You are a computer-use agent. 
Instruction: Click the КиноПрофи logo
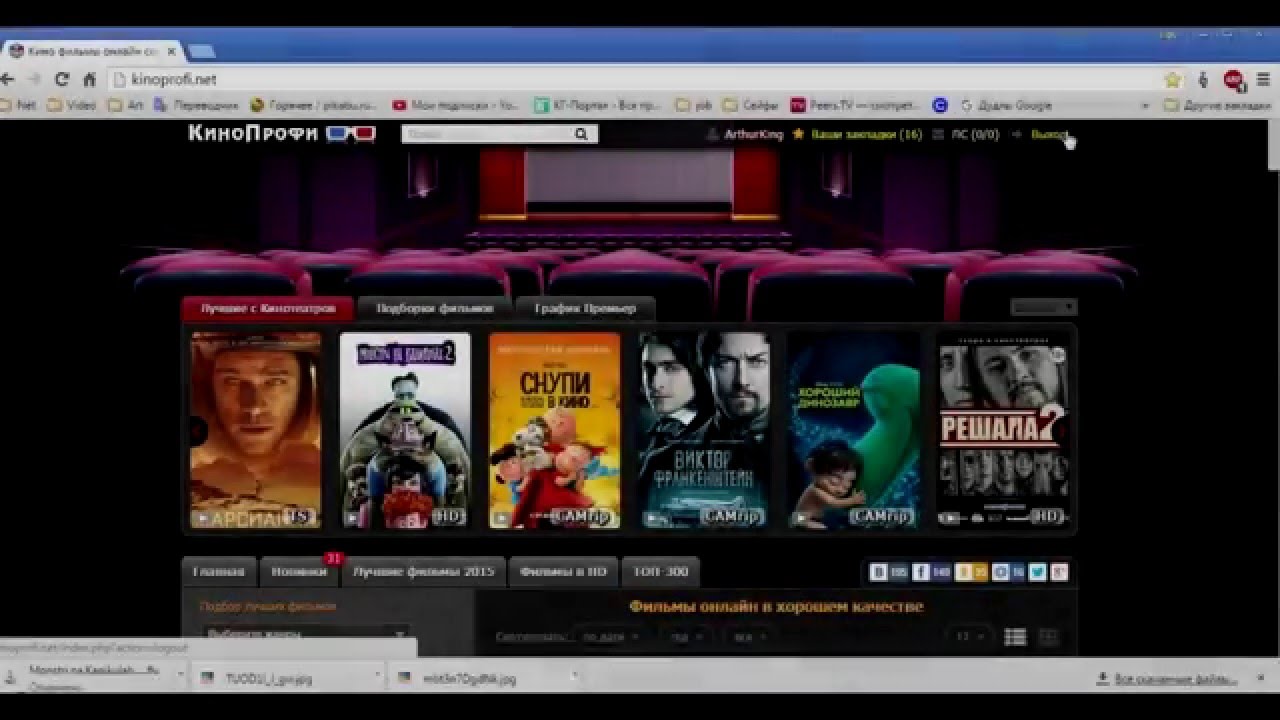281,133
